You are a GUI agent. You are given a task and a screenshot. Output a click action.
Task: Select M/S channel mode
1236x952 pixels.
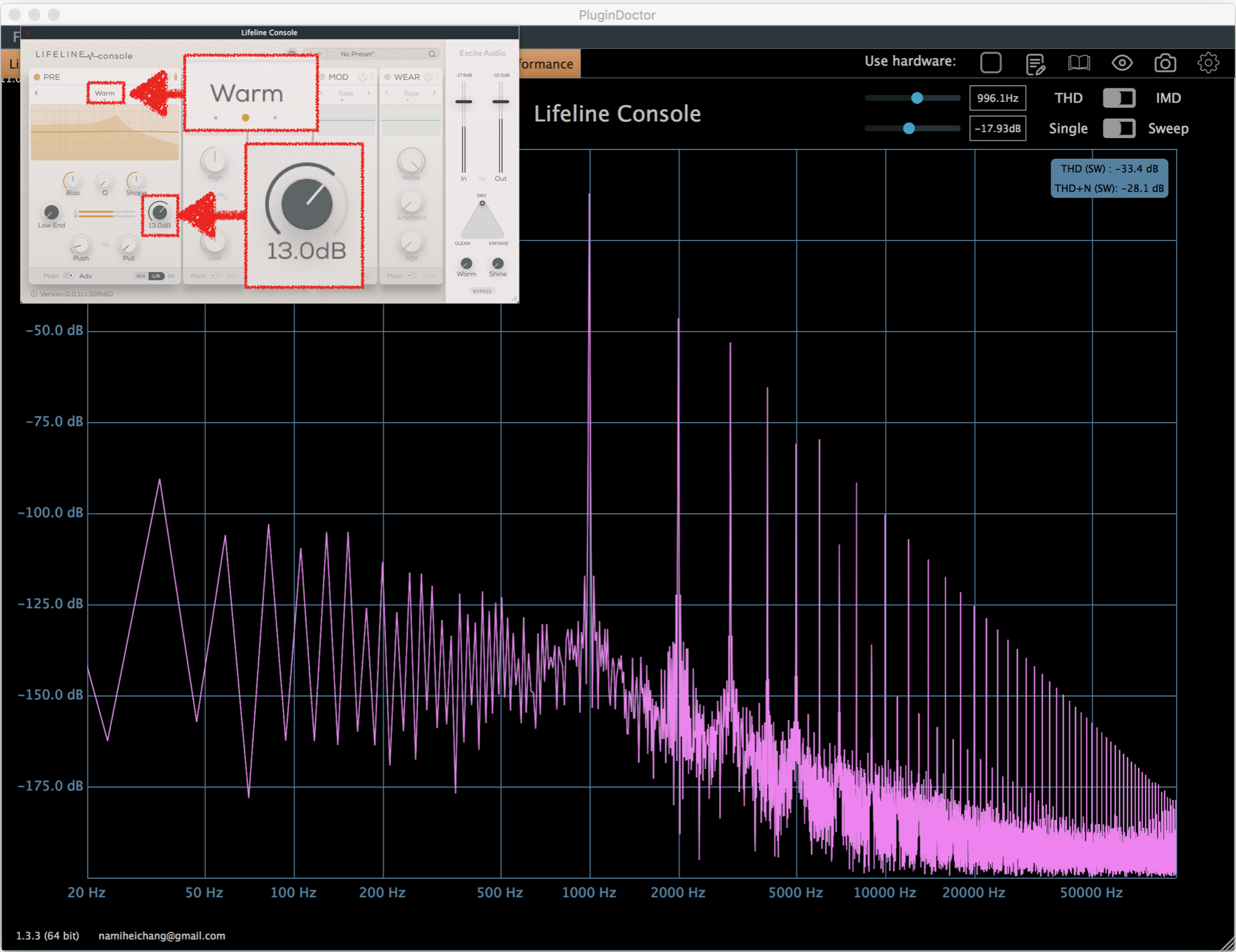coord(141,276)
